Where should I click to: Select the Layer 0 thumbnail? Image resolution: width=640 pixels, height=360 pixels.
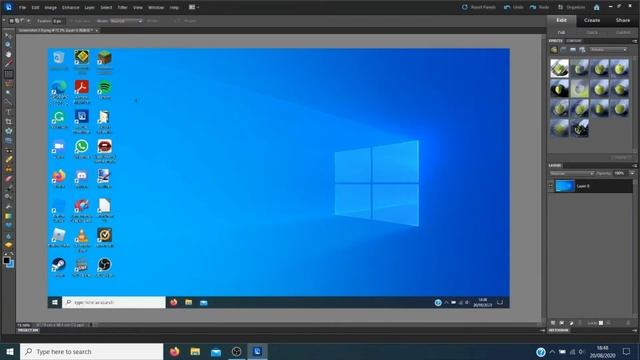(565, 186)
